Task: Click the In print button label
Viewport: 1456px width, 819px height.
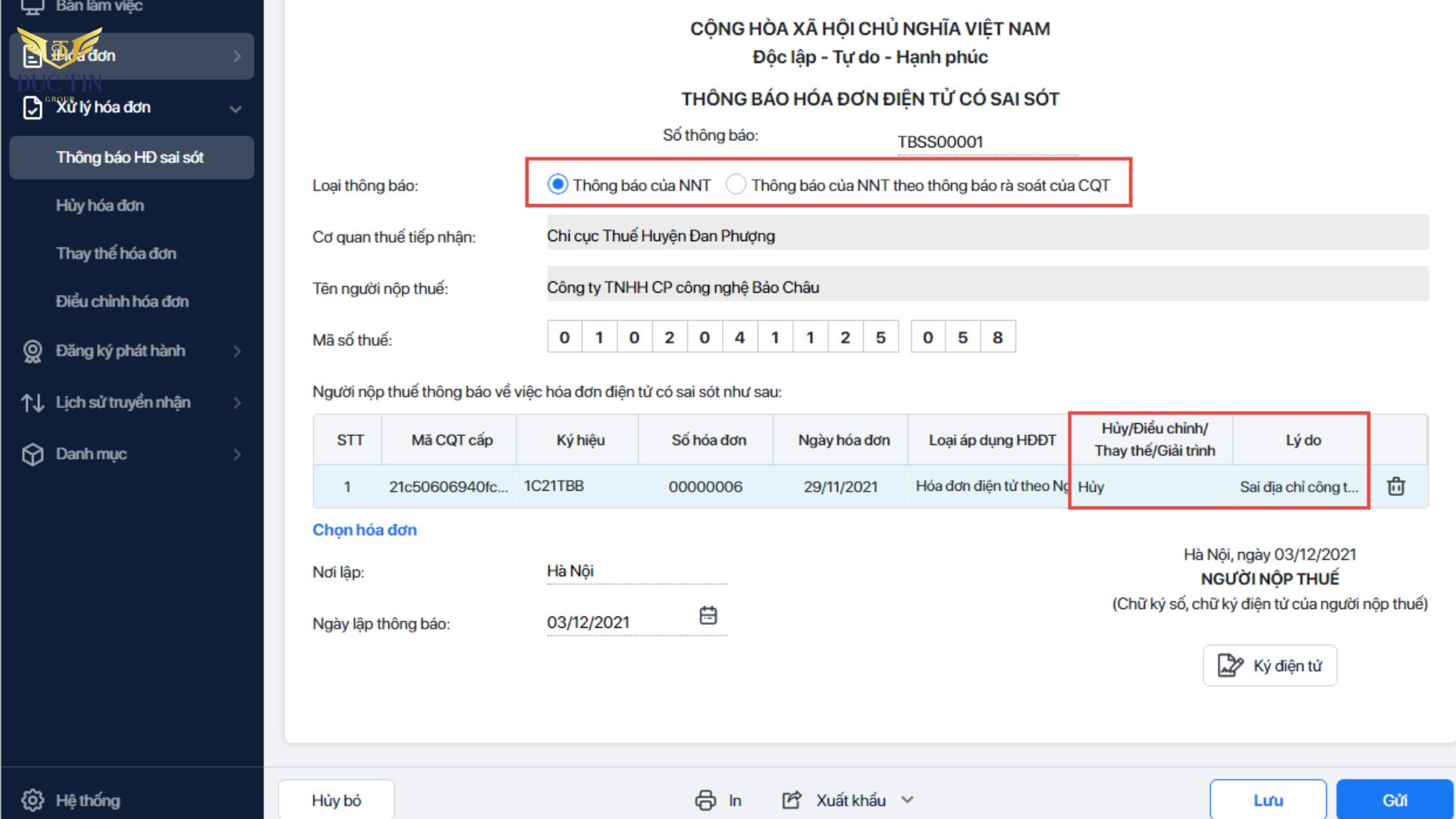Action: coord(735,800)
